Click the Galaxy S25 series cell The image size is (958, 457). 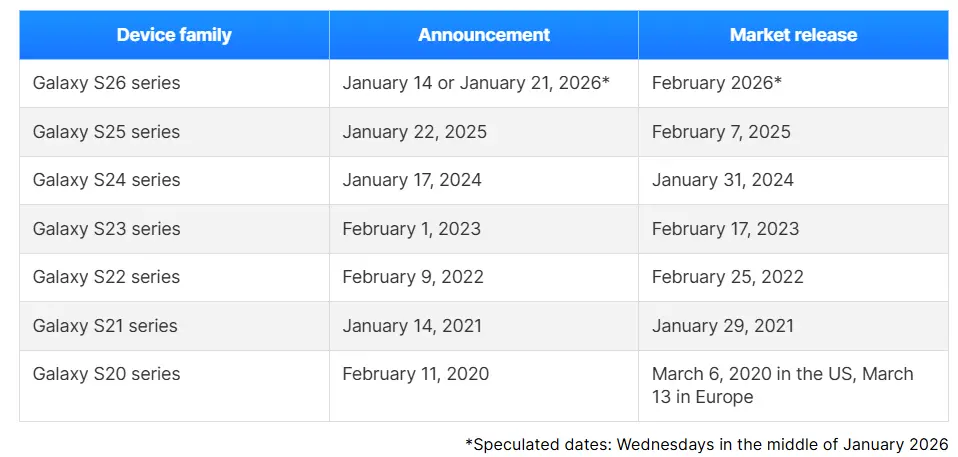click(107, 132)
